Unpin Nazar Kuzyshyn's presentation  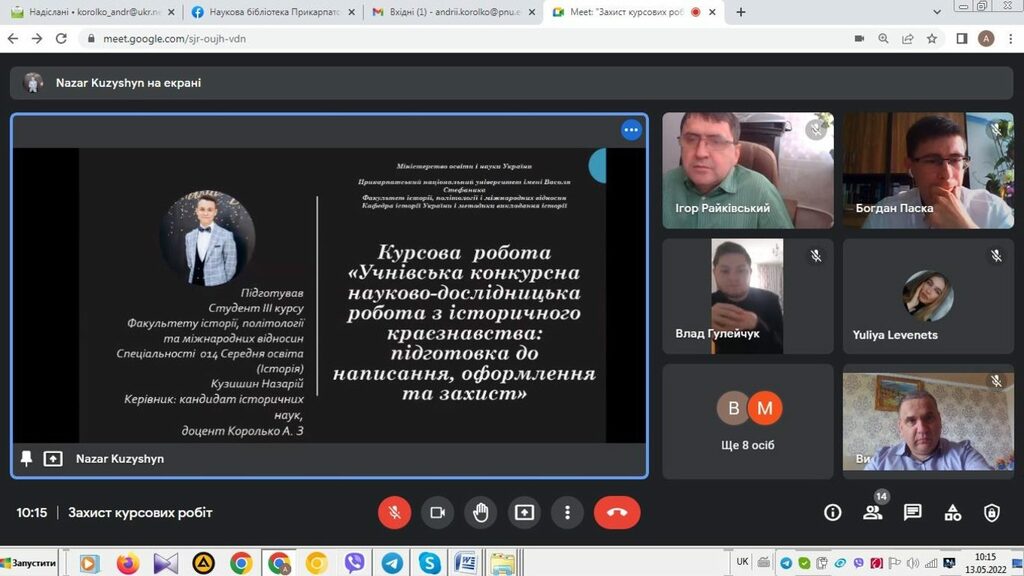[27, 458]
